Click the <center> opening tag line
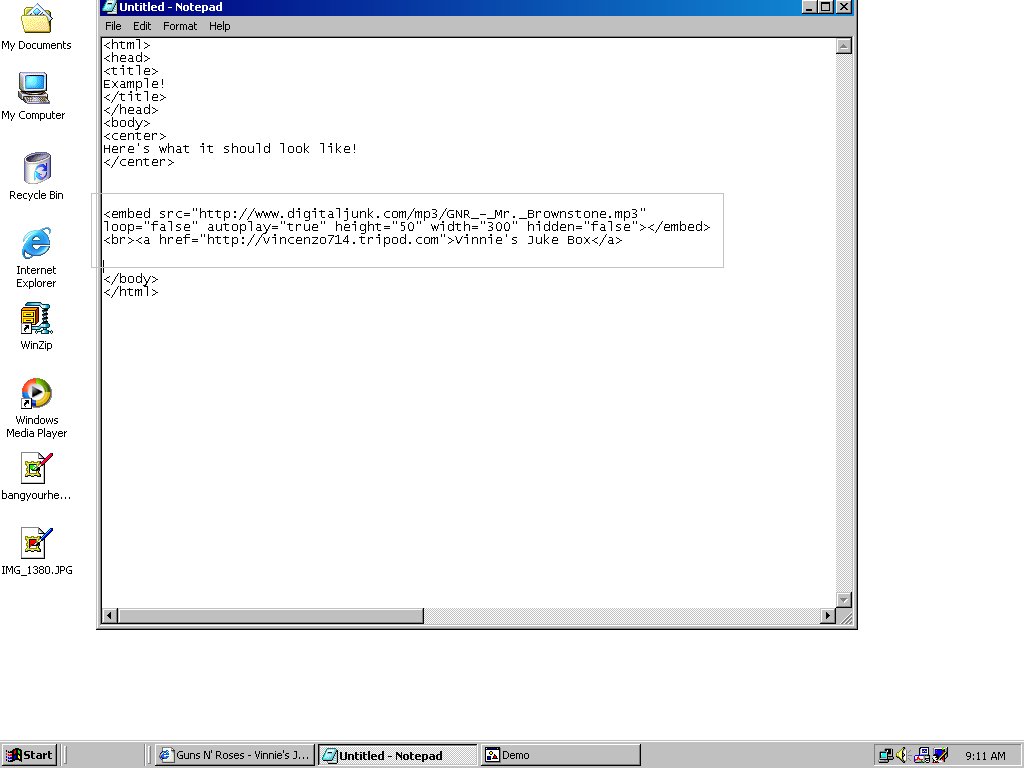Image resolution: width=1024 pixels, height=768 pixels. [x=135, y=136]
